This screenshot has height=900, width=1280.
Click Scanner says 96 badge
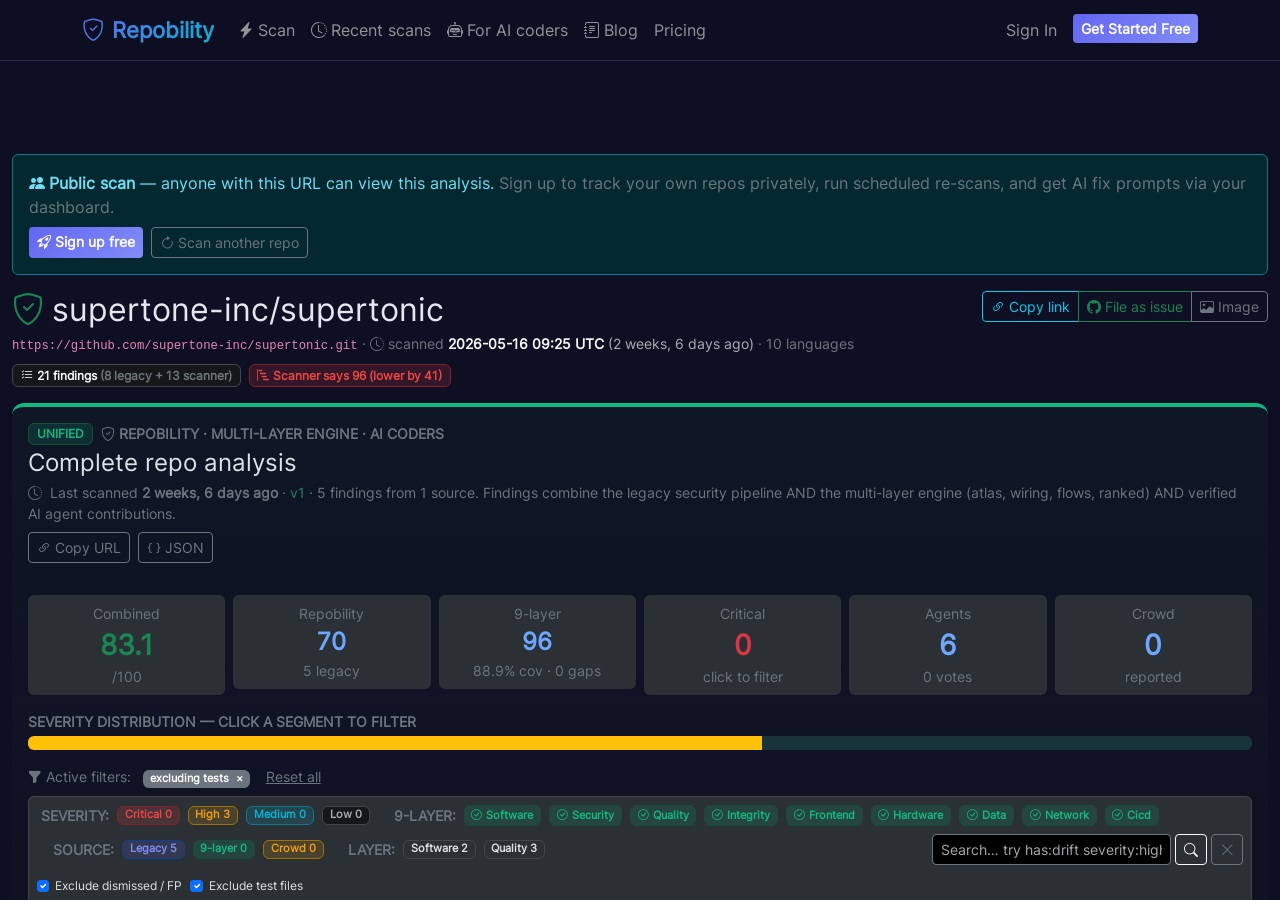click(350, 375)
